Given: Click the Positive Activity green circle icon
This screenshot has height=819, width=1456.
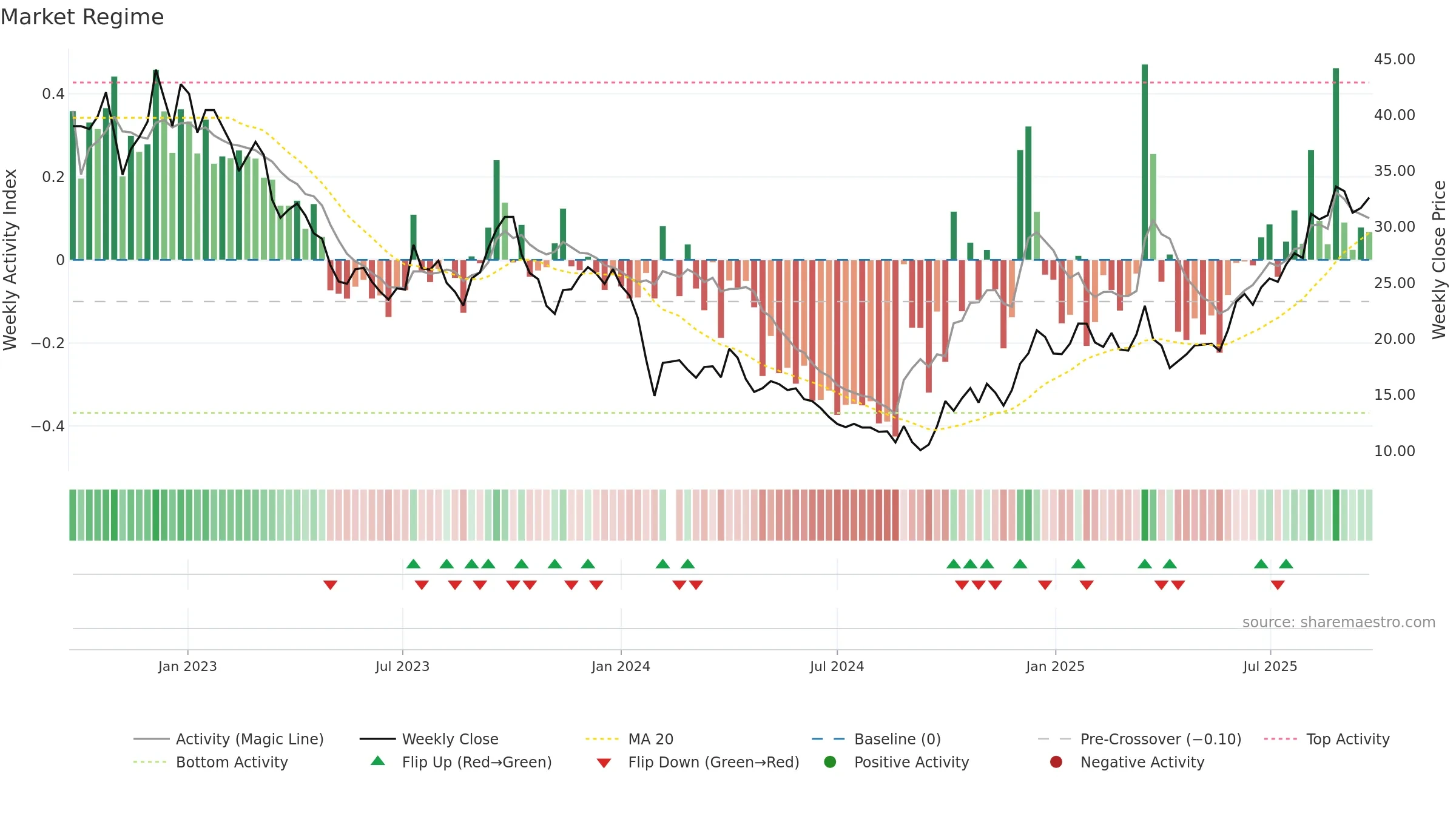Looking at the screenshot, I should (830, 762).
